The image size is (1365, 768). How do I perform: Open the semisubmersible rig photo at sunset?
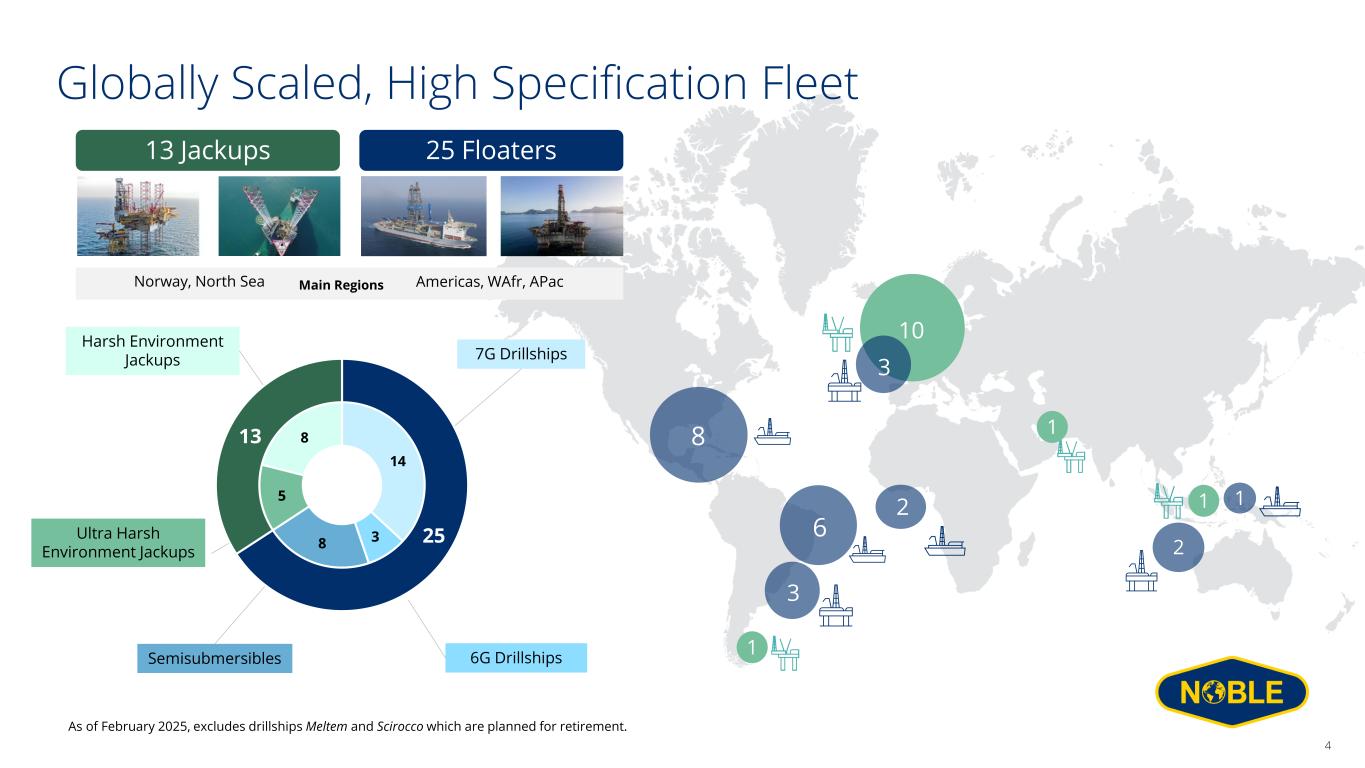click(561, 216)
